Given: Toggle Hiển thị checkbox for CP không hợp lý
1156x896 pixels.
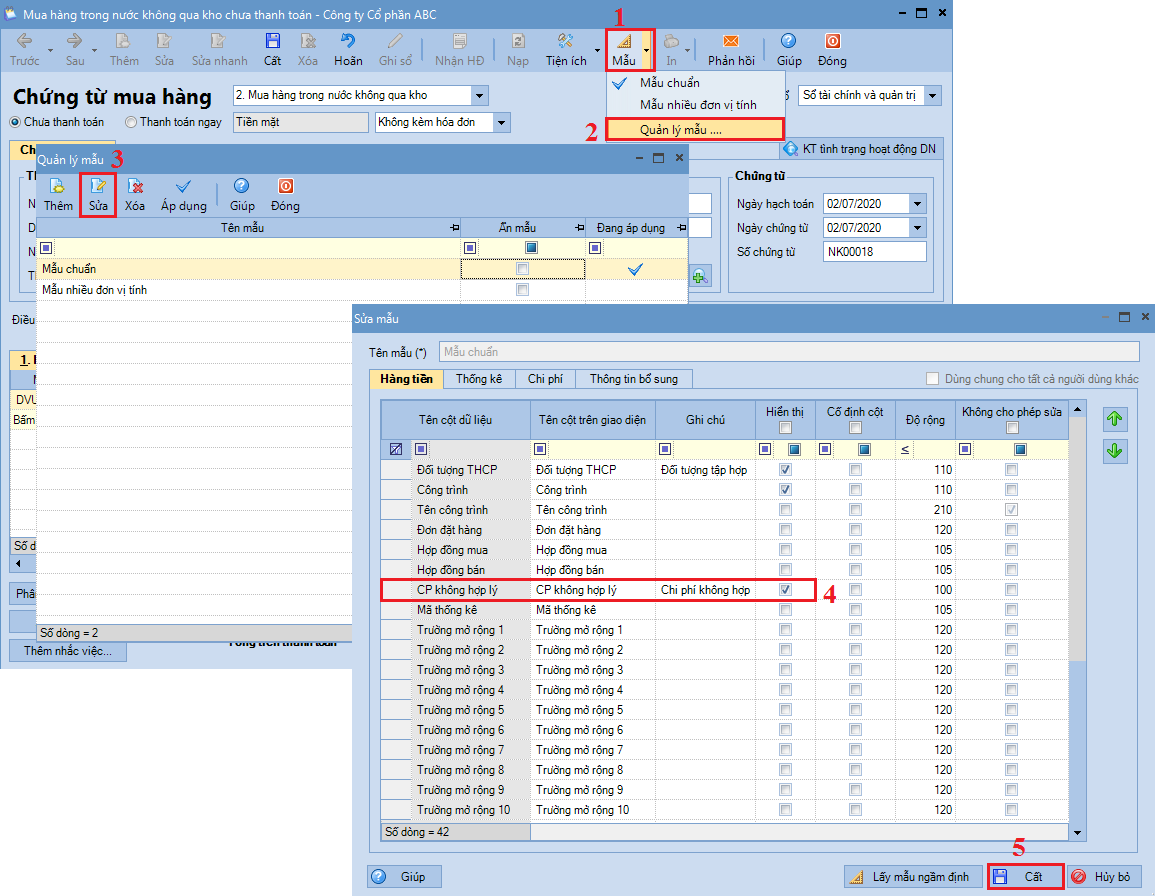Looking at the screenshot, I should click(x=785, y=590).
